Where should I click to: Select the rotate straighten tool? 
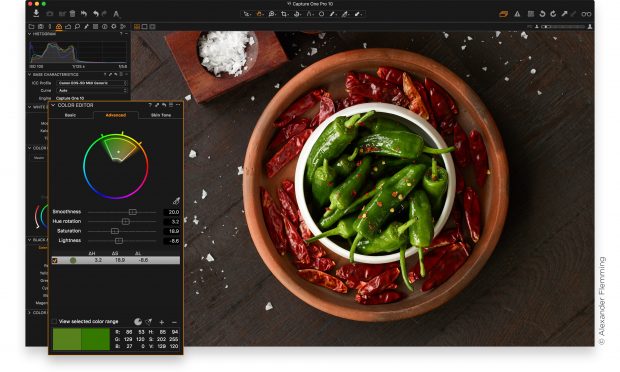coord(297,14)
